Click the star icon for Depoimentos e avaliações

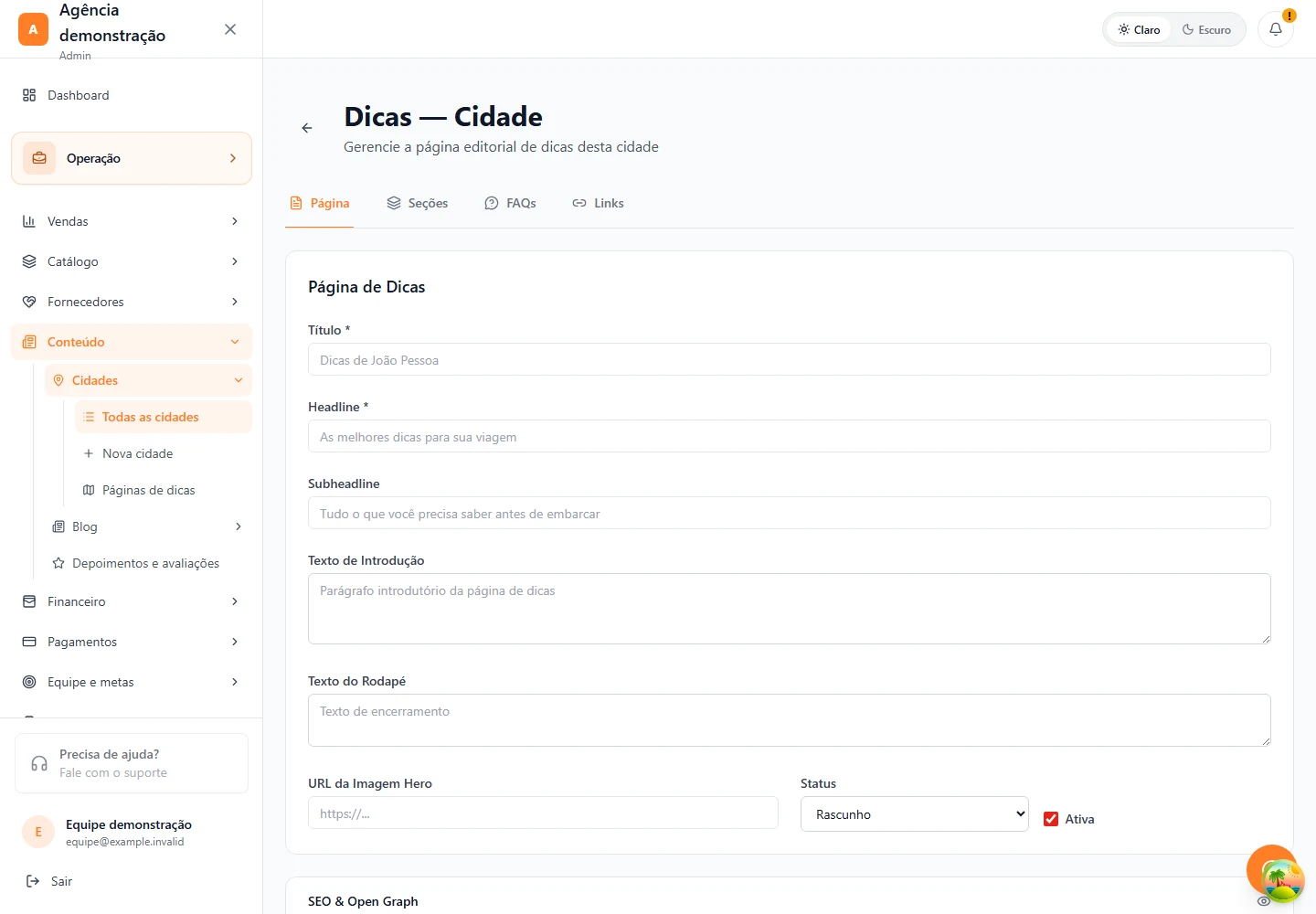point(58,563)
